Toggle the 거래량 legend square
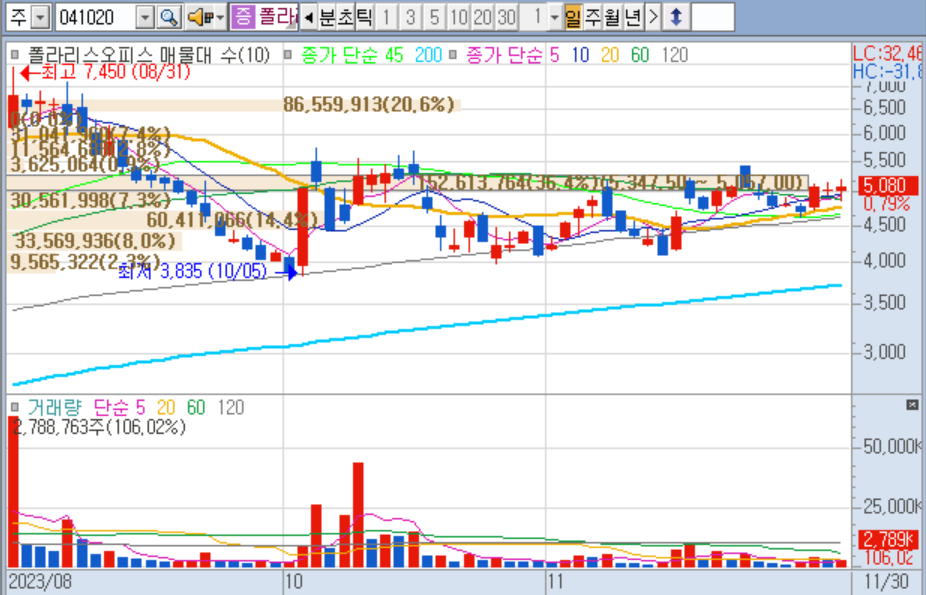The image size is (926, 595). 15,407
